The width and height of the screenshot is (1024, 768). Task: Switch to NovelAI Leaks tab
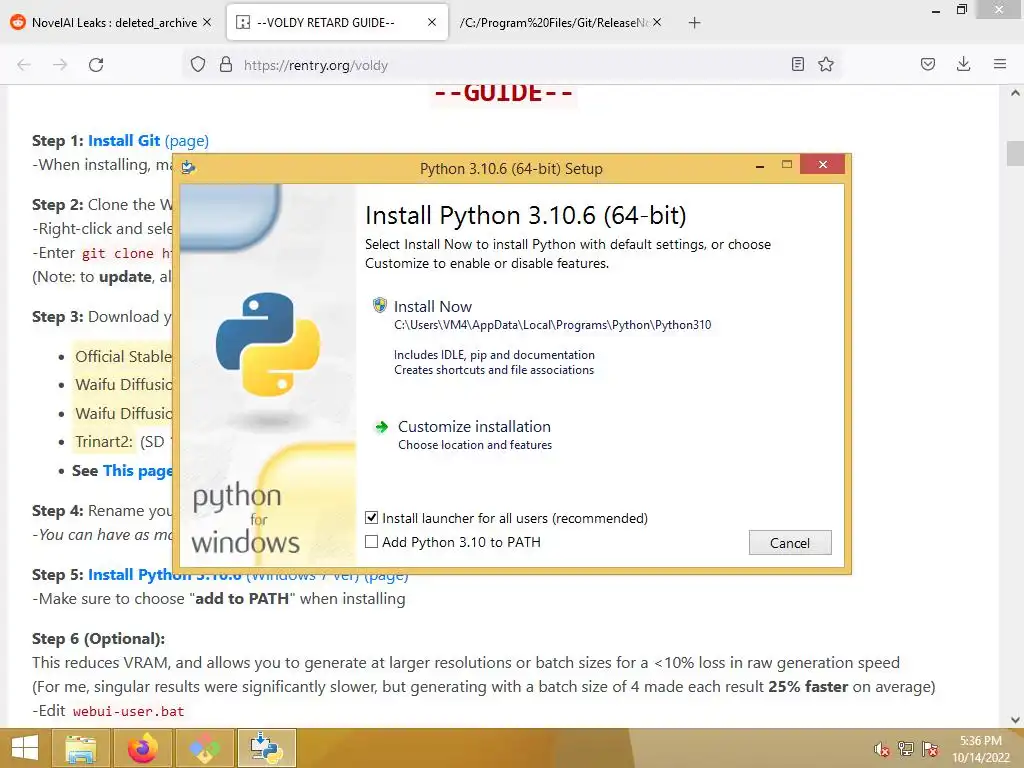tap(112, 23)
